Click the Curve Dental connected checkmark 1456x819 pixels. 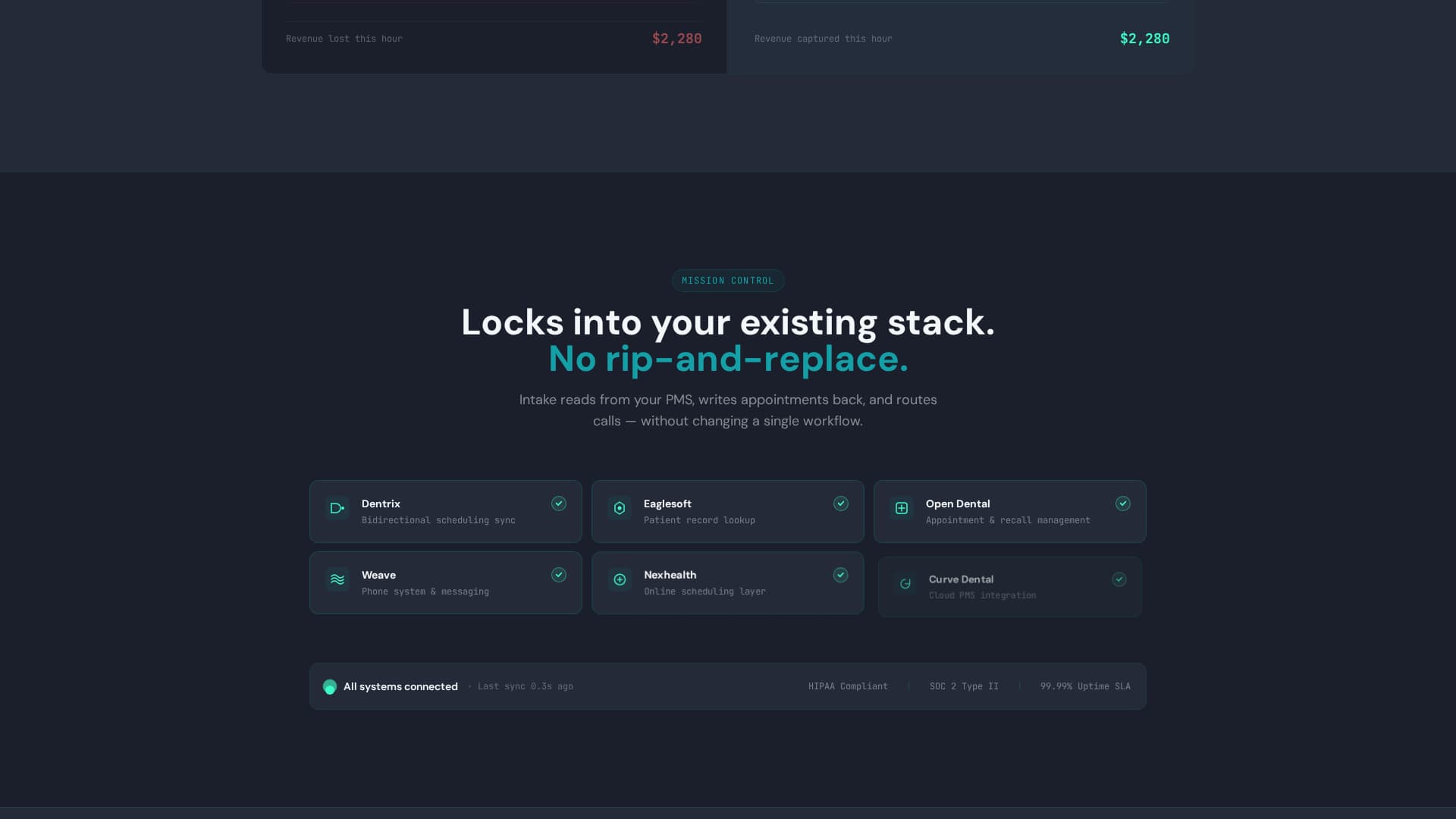pyautogui.click(x=1119, y=579)
